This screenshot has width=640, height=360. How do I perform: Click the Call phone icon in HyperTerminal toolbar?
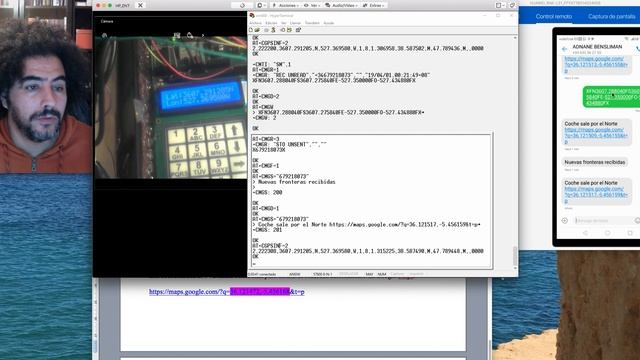(x=267, y=30)
